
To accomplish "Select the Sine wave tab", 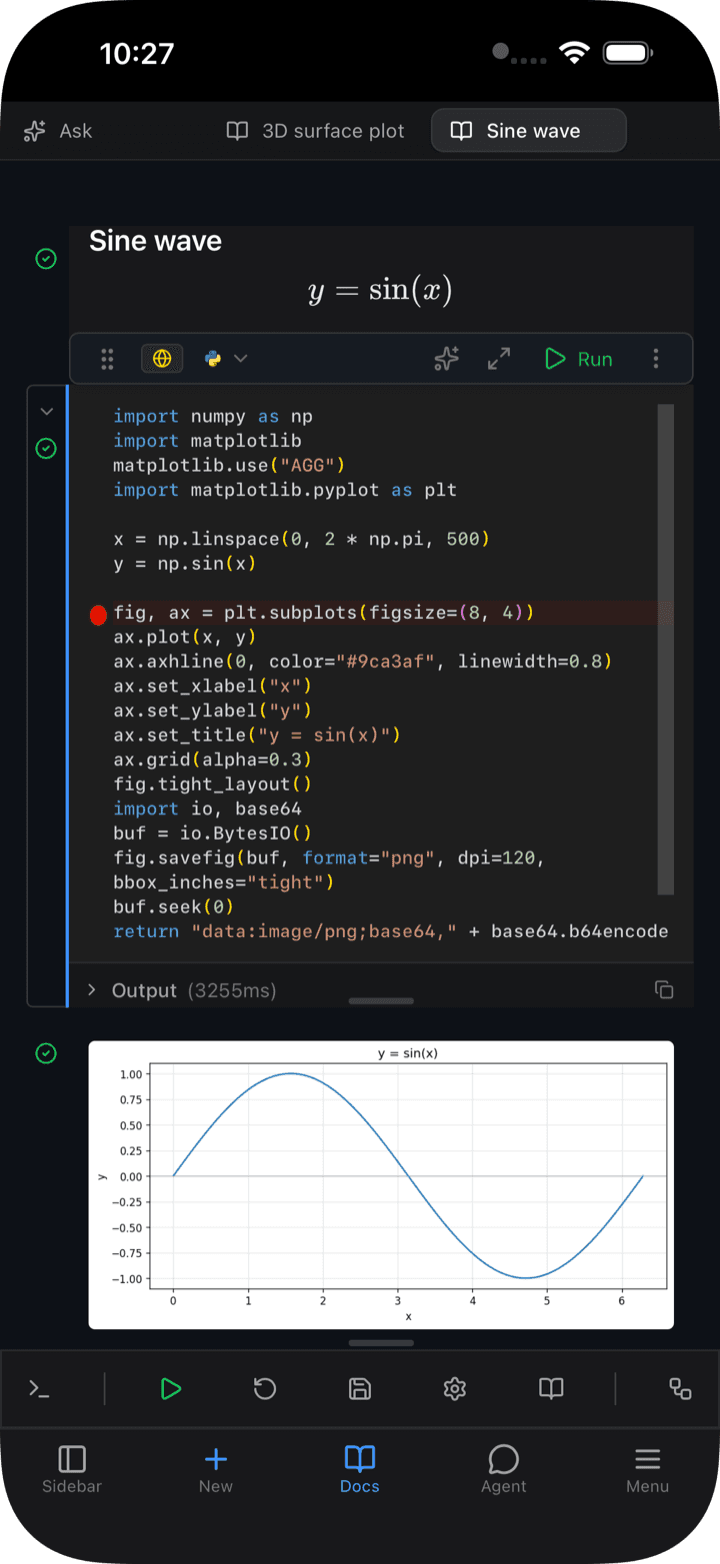I will [528, 131].
